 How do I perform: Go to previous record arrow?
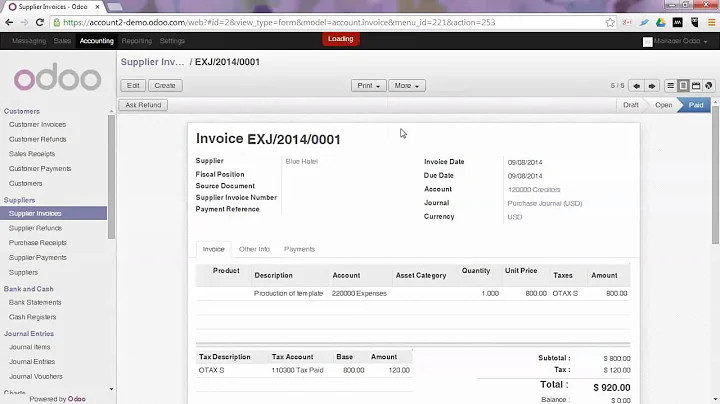point(636,86)
